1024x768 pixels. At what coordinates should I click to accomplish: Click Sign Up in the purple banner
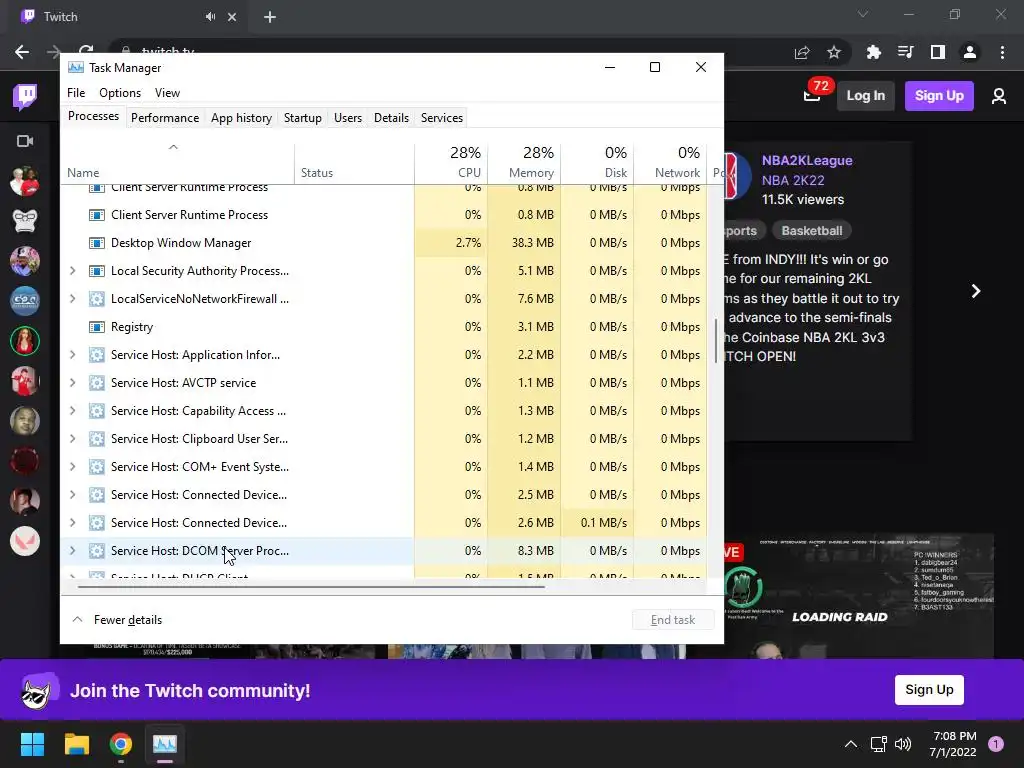tap(929, 690)
